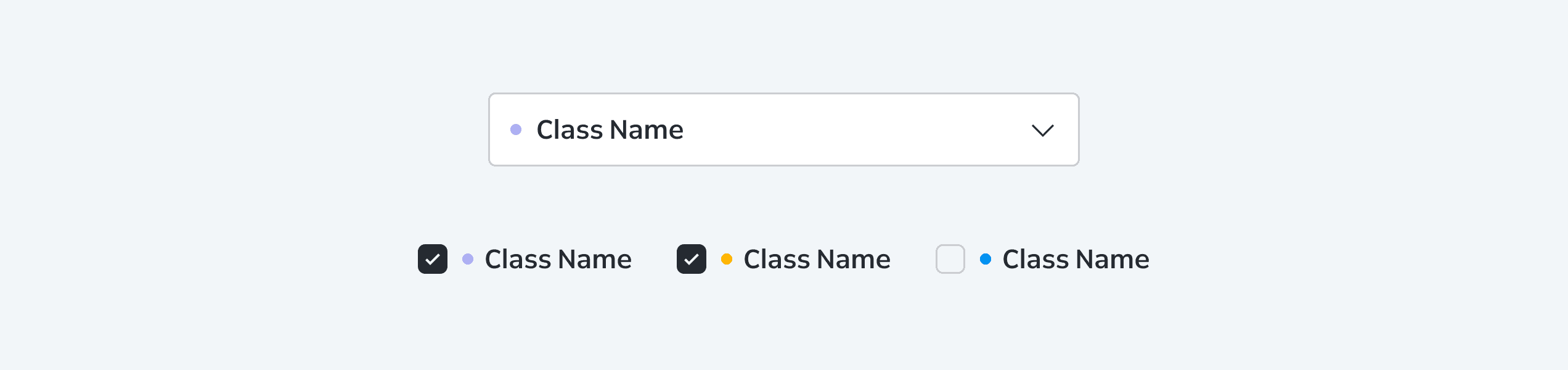1568x370 pixels.
Task: Expand the dropdown using its down arrow
Action: [1043, 130]
